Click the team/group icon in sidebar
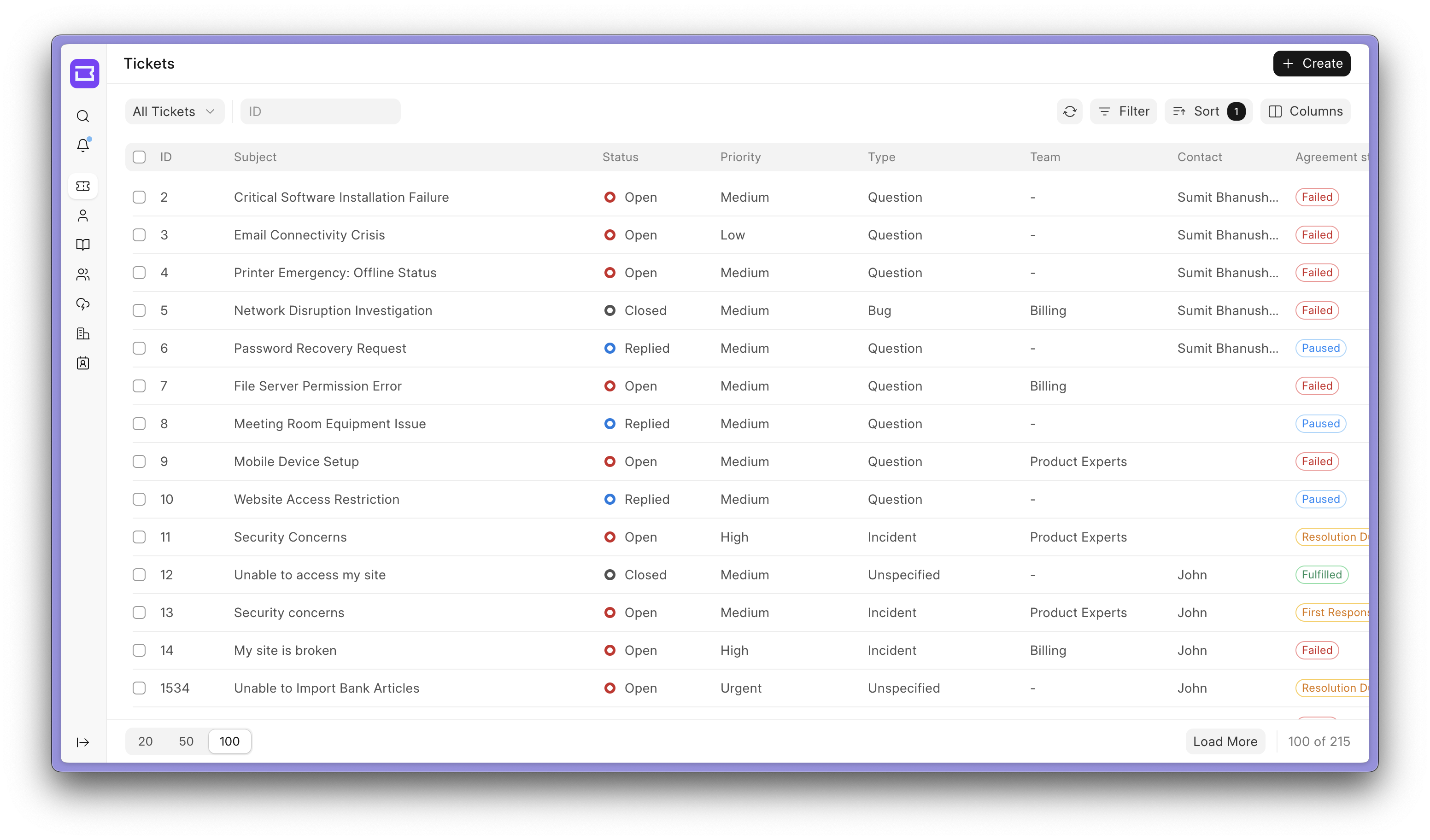This screenshot has height=840, width=1430. tap(84, 274)
